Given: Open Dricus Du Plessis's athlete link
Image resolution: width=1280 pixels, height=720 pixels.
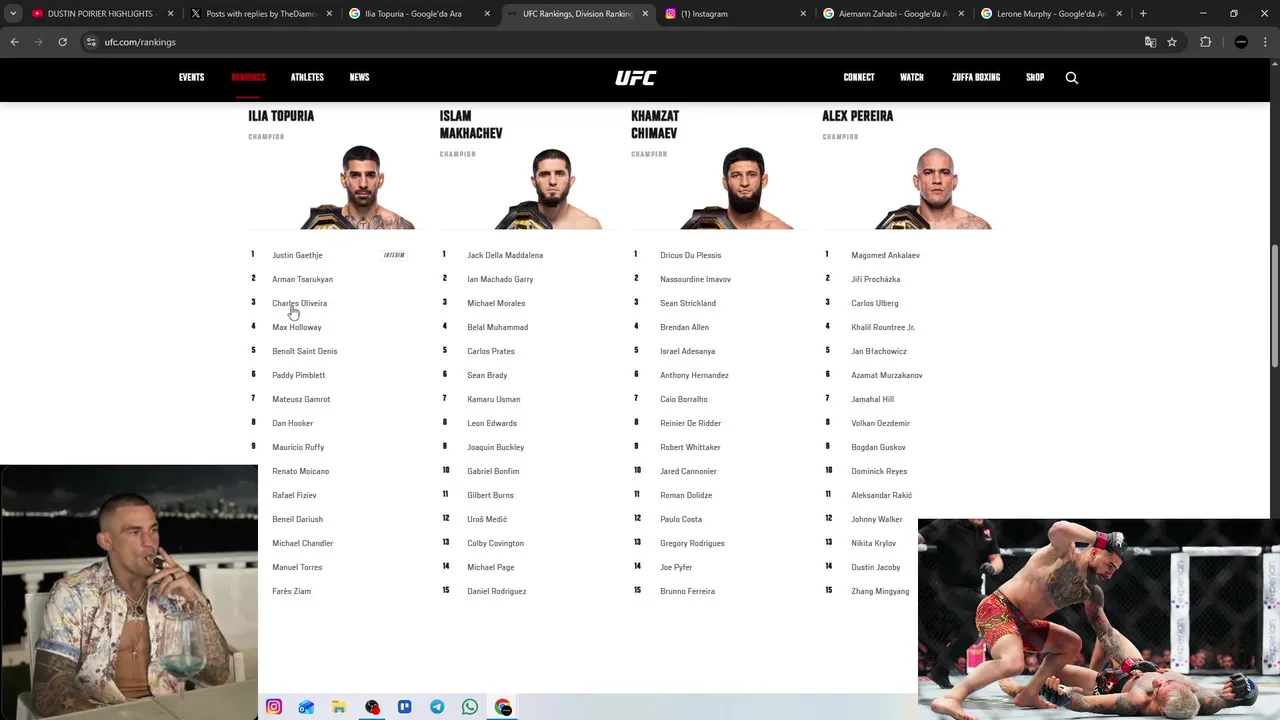Looking at the screenshot, I should click(x=690, y=255).
